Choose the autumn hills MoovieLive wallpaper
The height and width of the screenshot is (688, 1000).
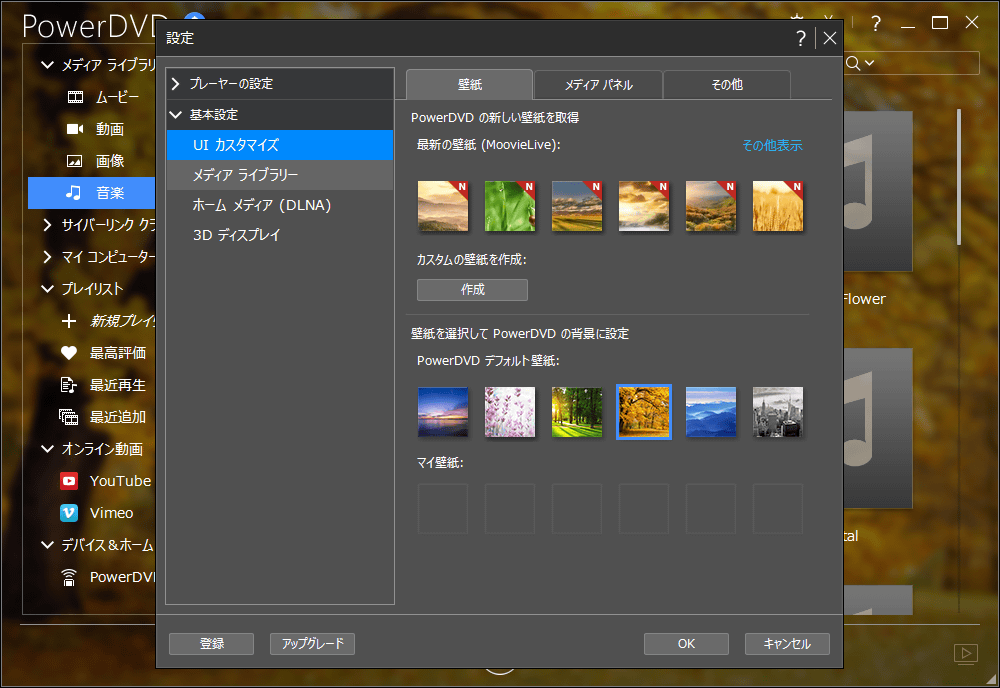tap(710, 206)
